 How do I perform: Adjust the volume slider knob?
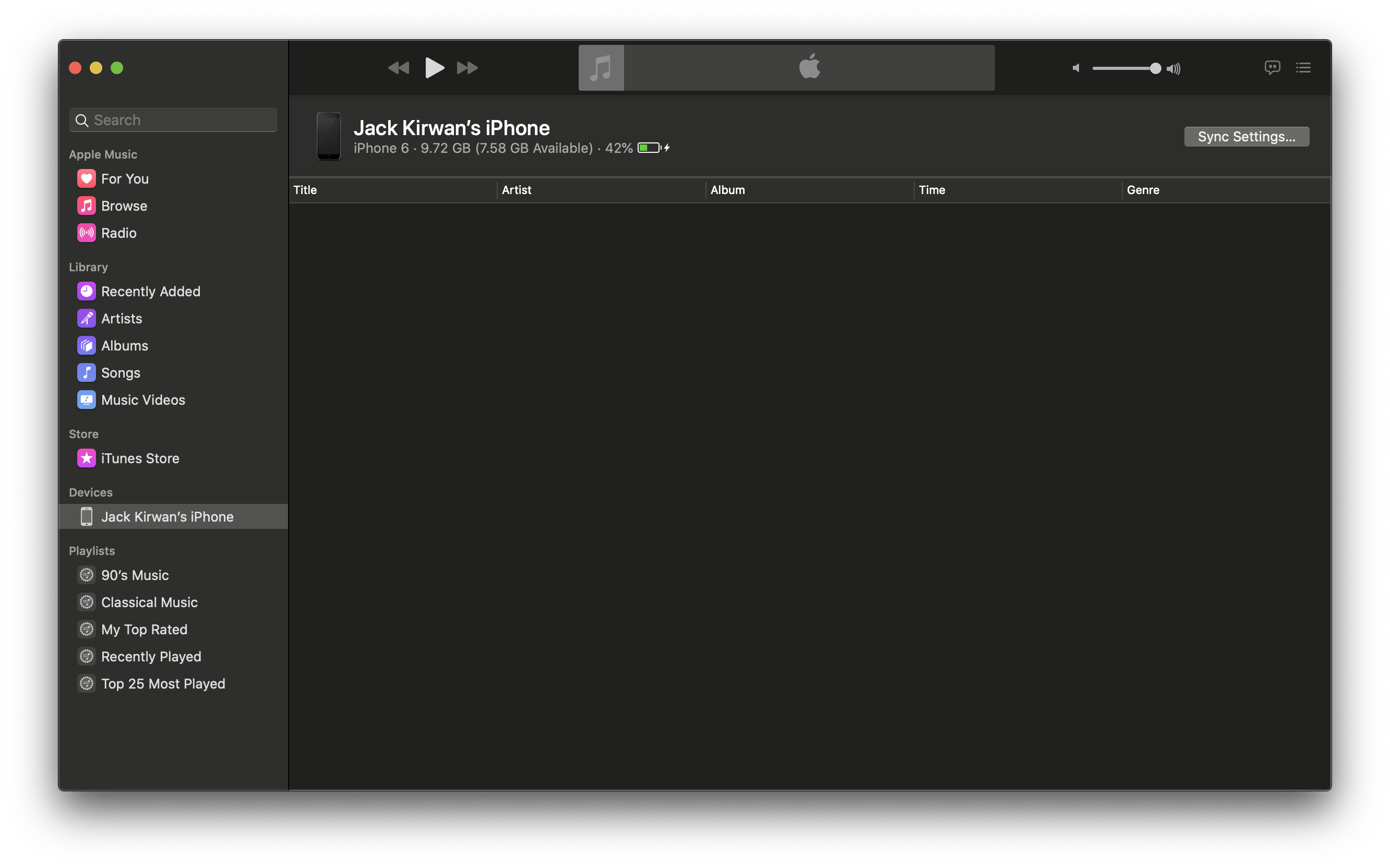[1155, 68]
